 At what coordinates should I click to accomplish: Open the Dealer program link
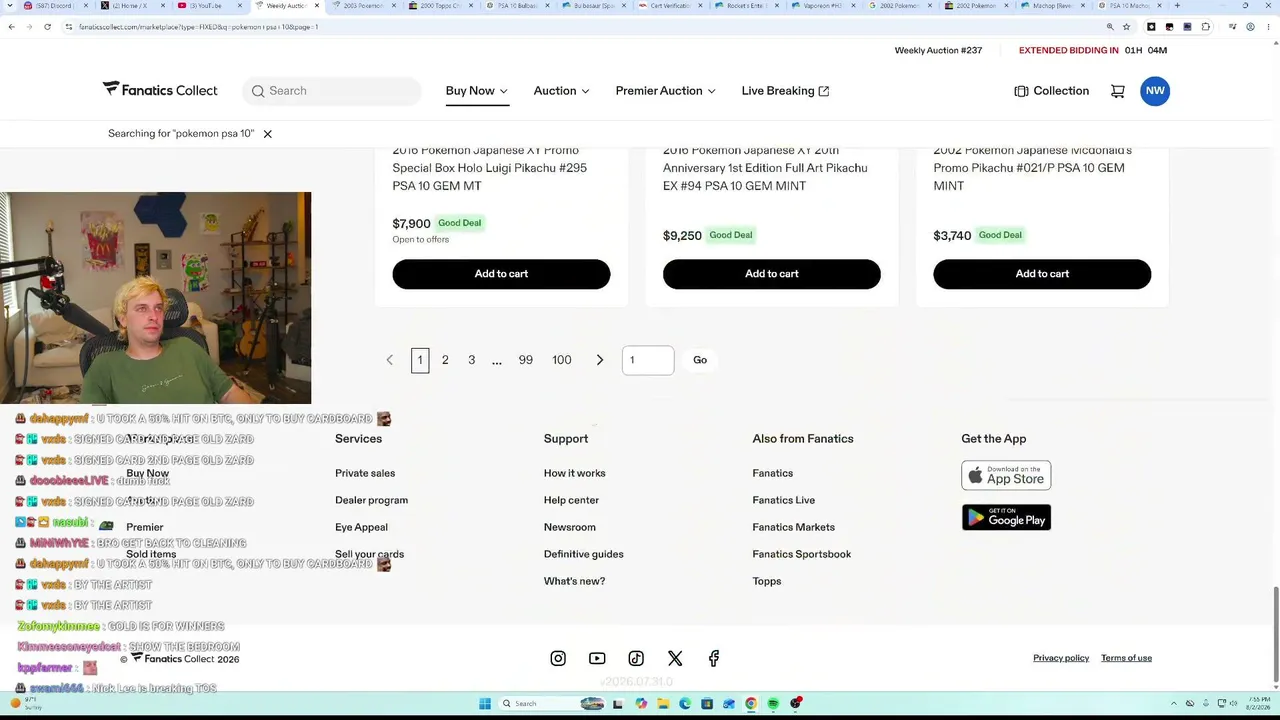(x=371, y=500)
